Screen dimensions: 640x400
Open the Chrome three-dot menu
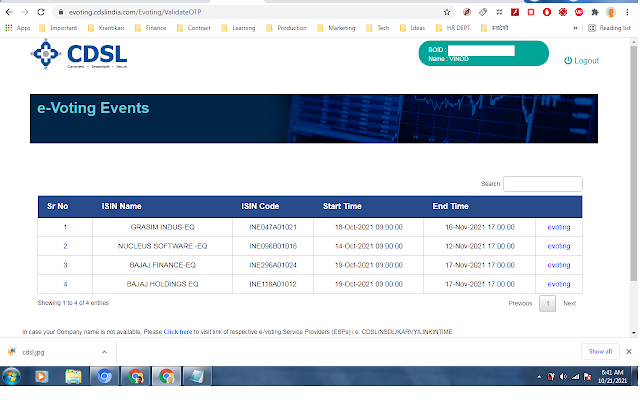coord(627,12)
